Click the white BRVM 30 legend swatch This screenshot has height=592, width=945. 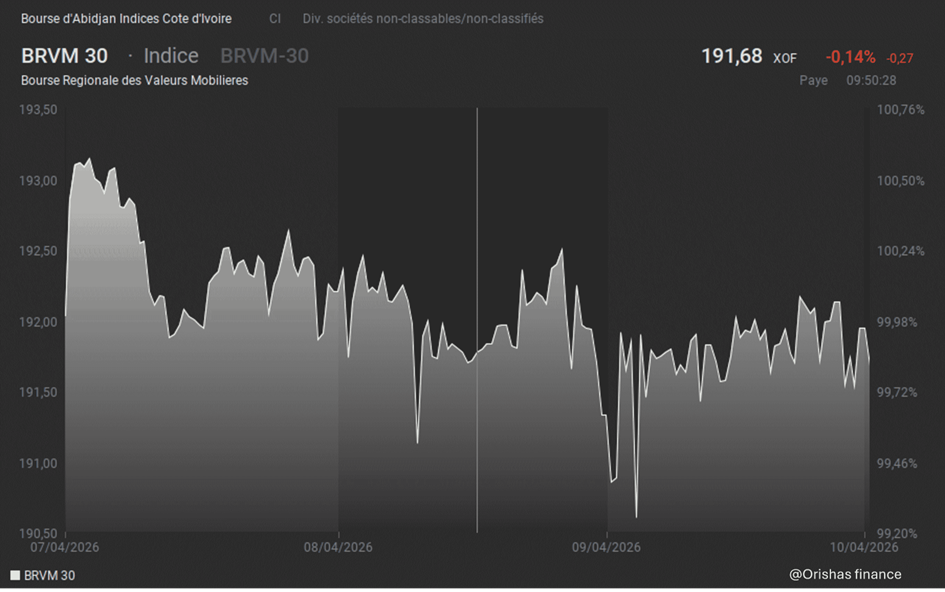[15, 576]
